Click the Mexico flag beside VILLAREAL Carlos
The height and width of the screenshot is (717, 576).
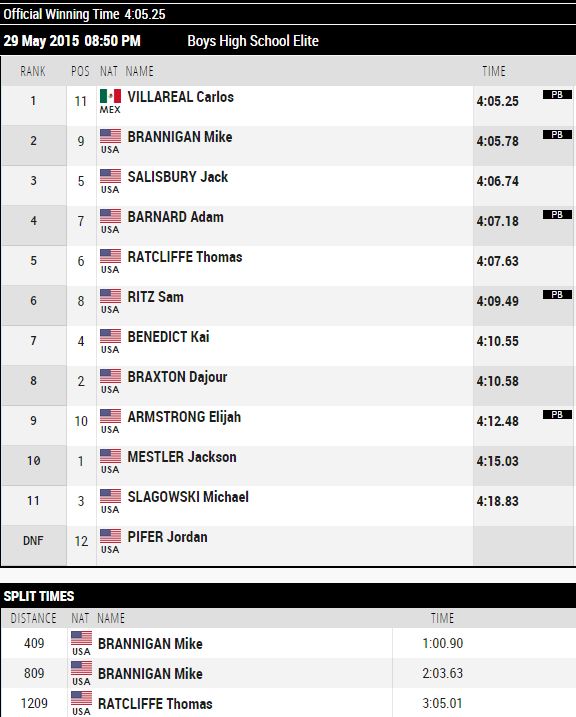[x=110, y=96]
